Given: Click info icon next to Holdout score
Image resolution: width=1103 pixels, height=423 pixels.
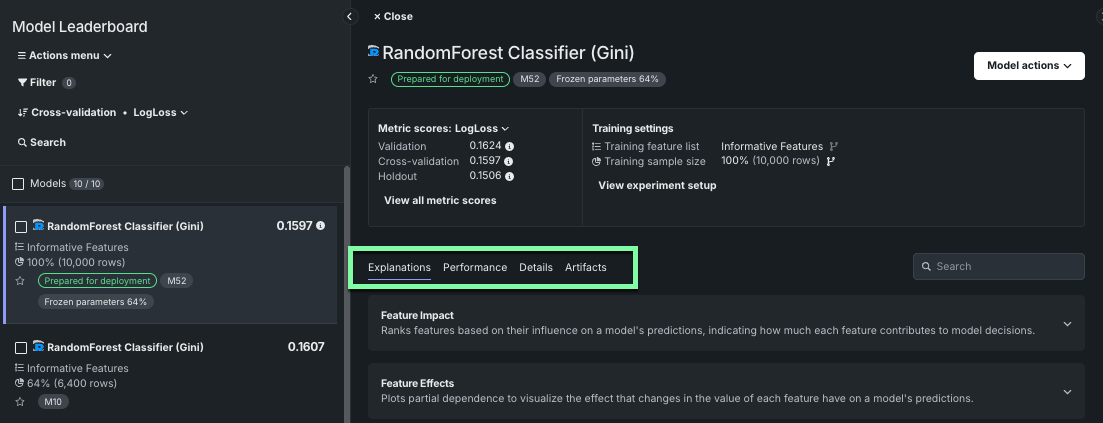Looking at the screenshot, I should (x=509, y=176).
